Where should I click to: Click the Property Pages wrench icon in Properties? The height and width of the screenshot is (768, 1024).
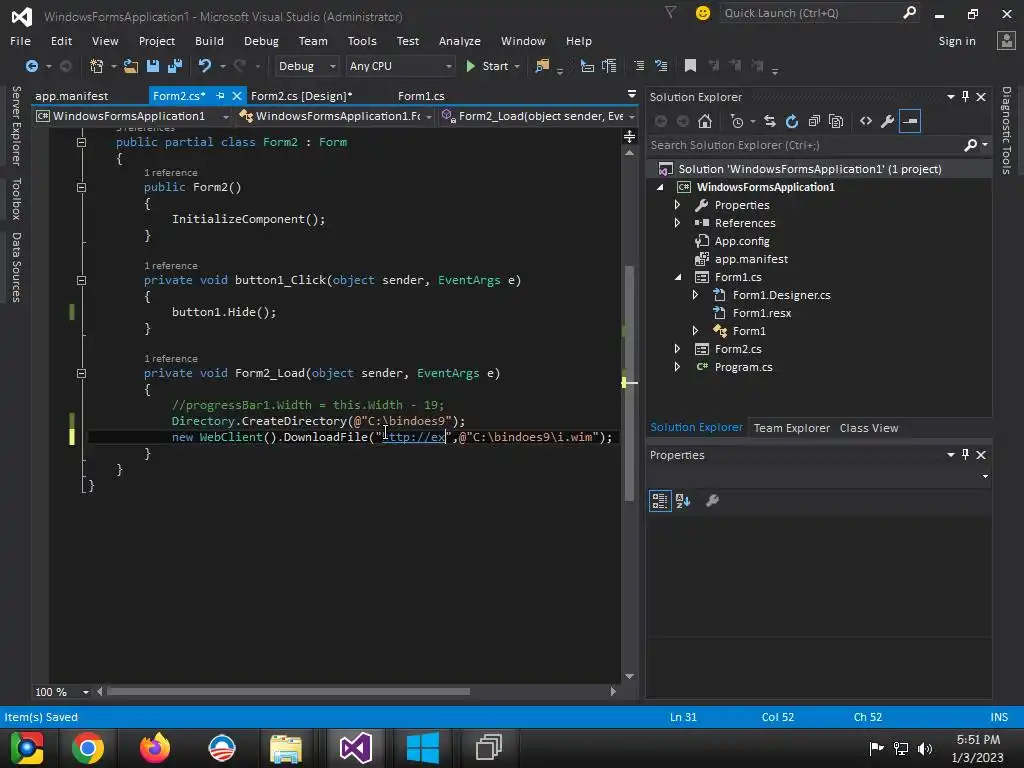[712, 501]
